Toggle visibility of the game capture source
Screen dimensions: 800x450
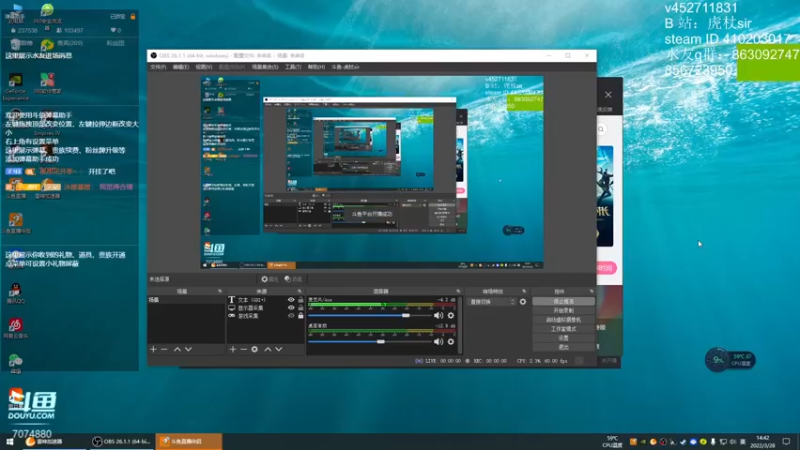[291, 316]
